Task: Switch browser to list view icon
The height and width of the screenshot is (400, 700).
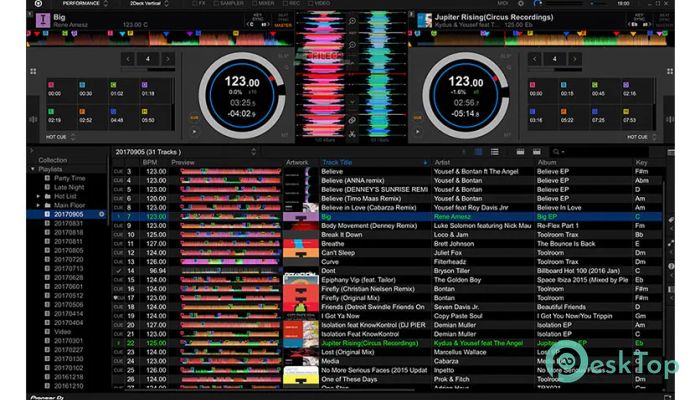Action: click(495, 152)
